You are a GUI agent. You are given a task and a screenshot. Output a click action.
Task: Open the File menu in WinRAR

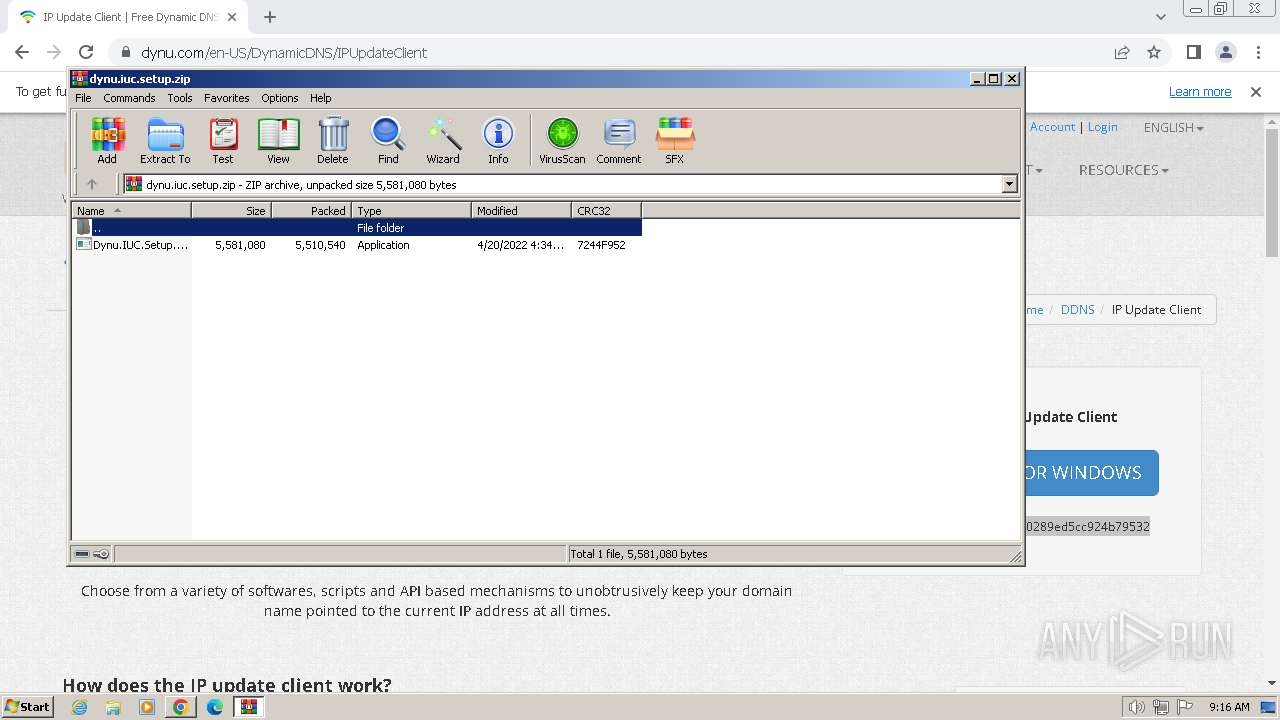click(x=83, y=98)
